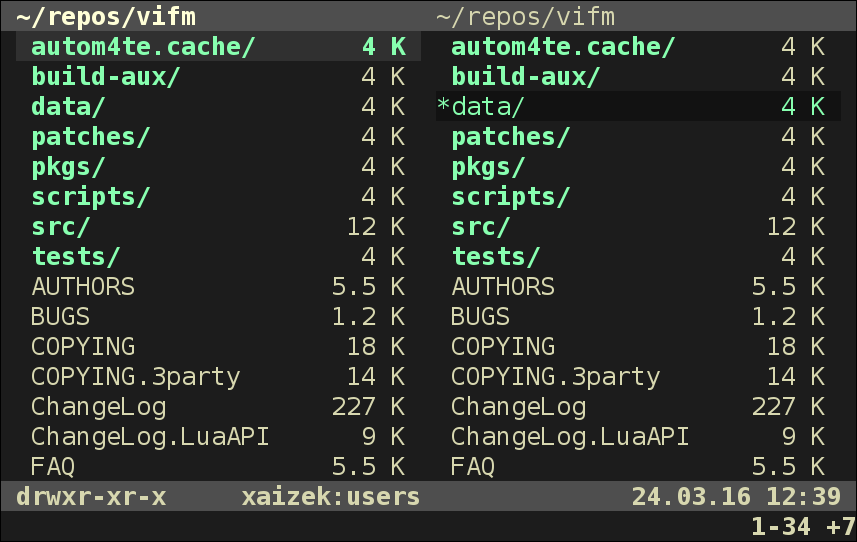857x542 pixels.
Task: Select autom4te.cache/ in the left pane
Action: point(219,46)
